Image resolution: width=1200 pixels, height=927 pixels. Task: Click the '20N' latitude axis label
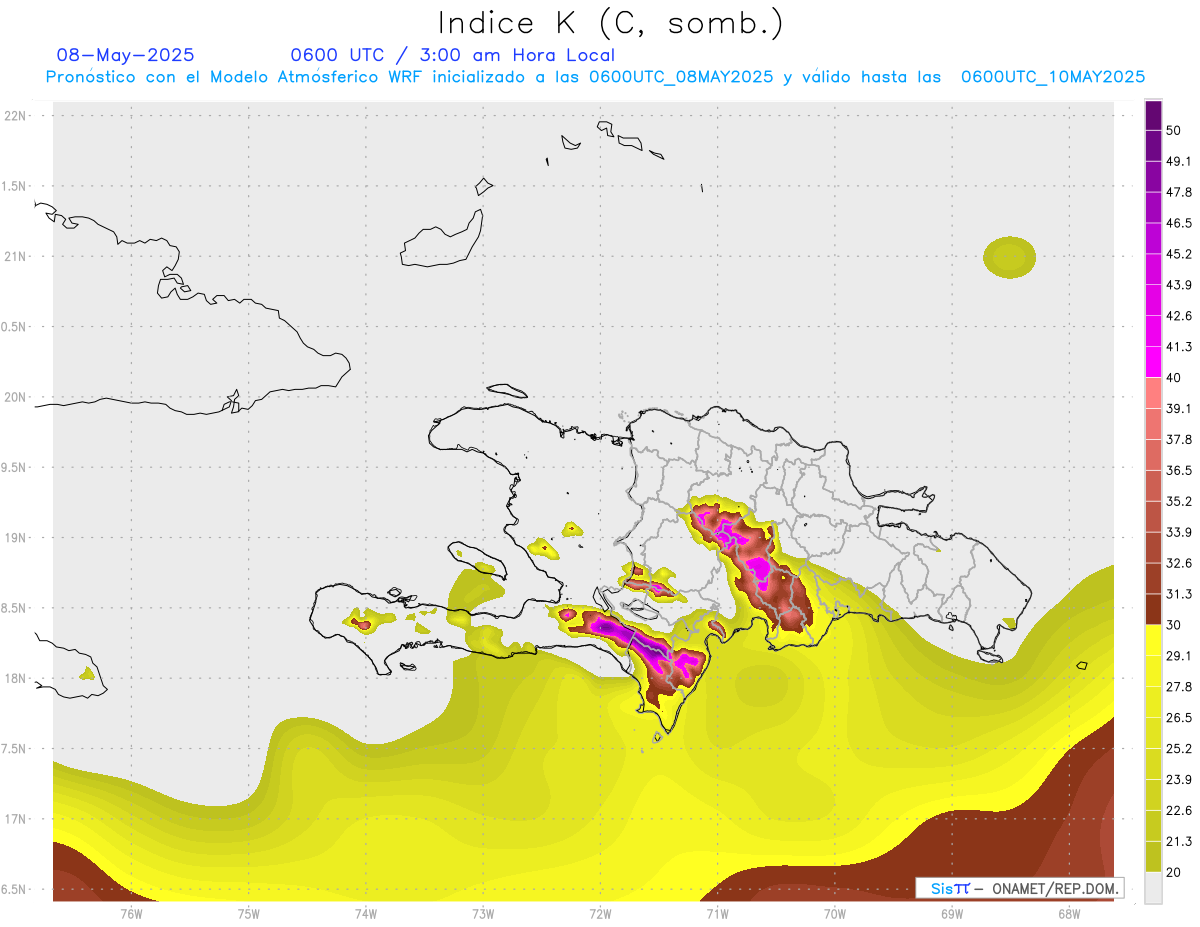click(15, 397)
